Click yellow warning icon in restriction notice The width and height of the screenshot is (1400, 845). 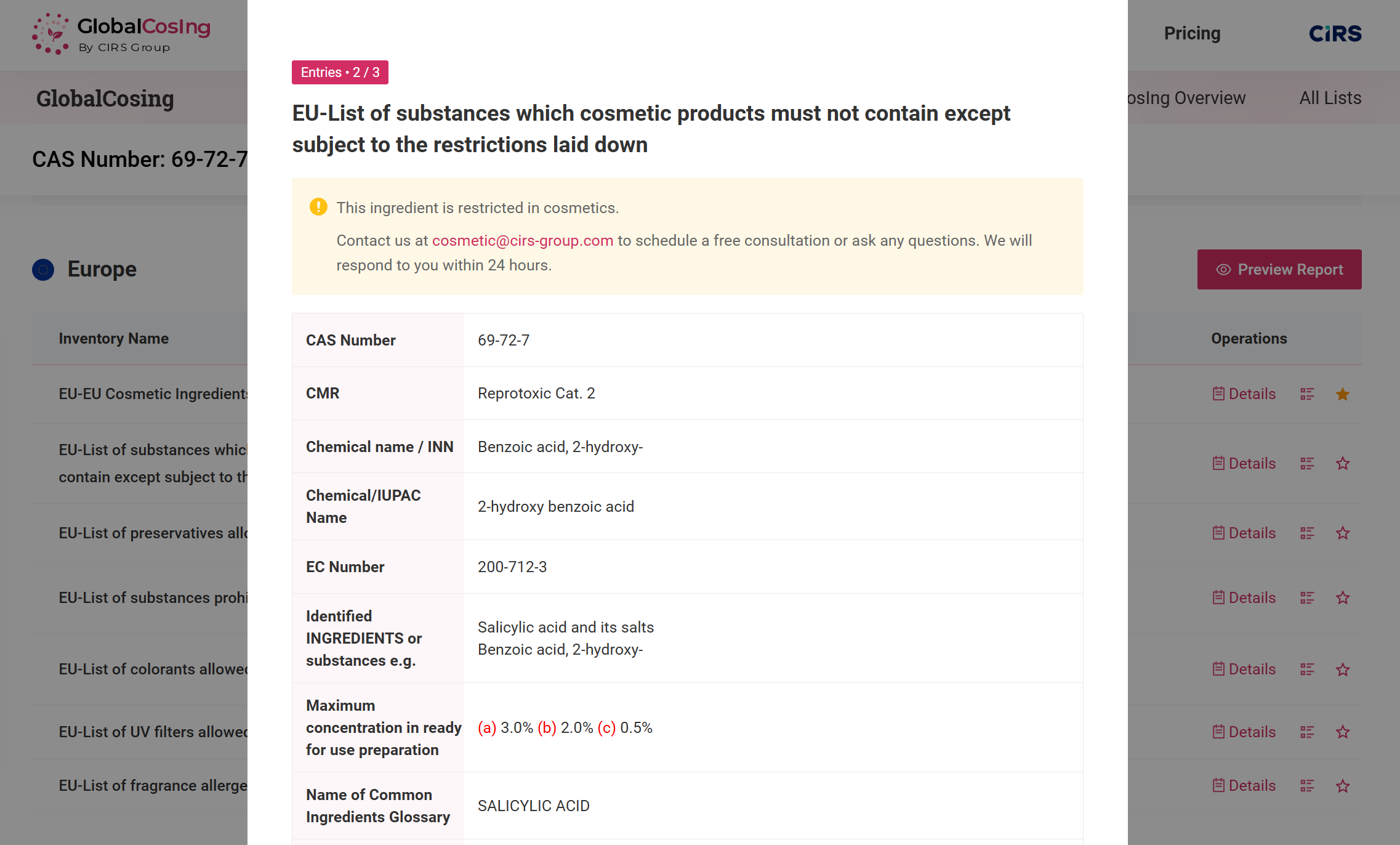318,207
